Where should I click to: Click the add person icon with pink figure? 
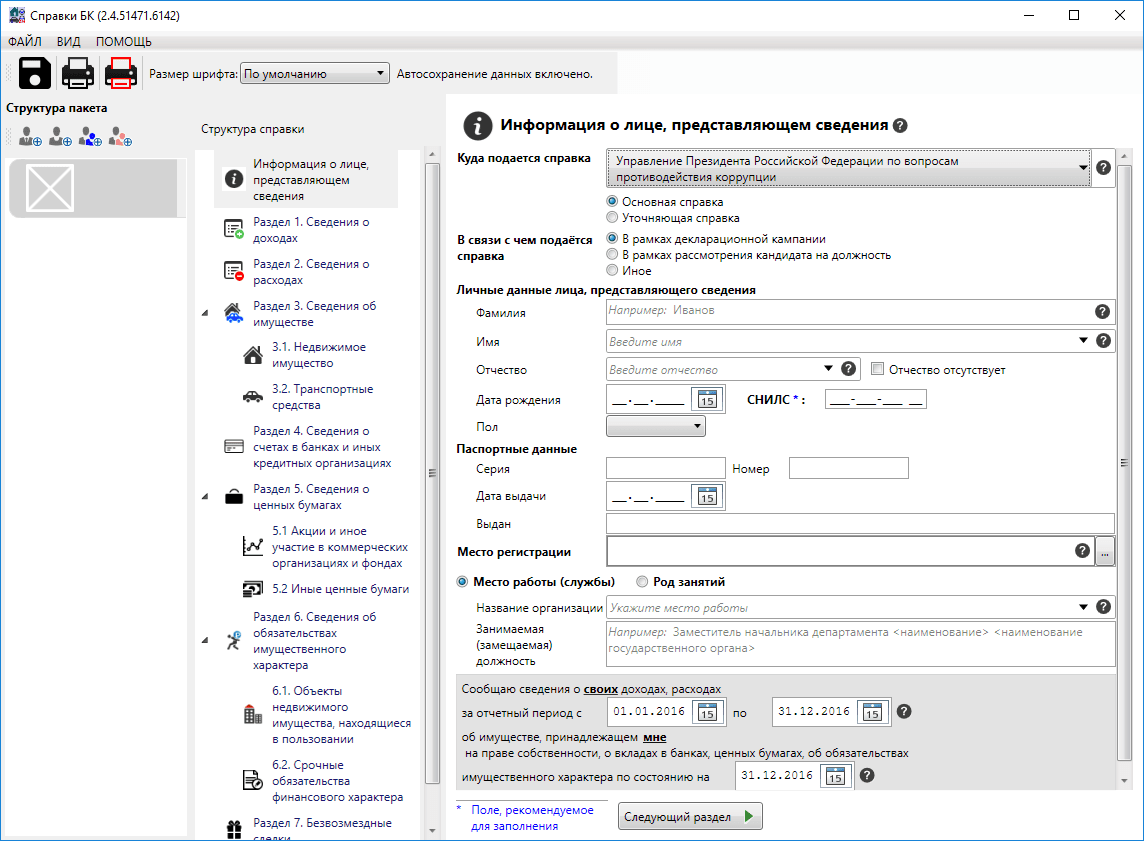121,137
